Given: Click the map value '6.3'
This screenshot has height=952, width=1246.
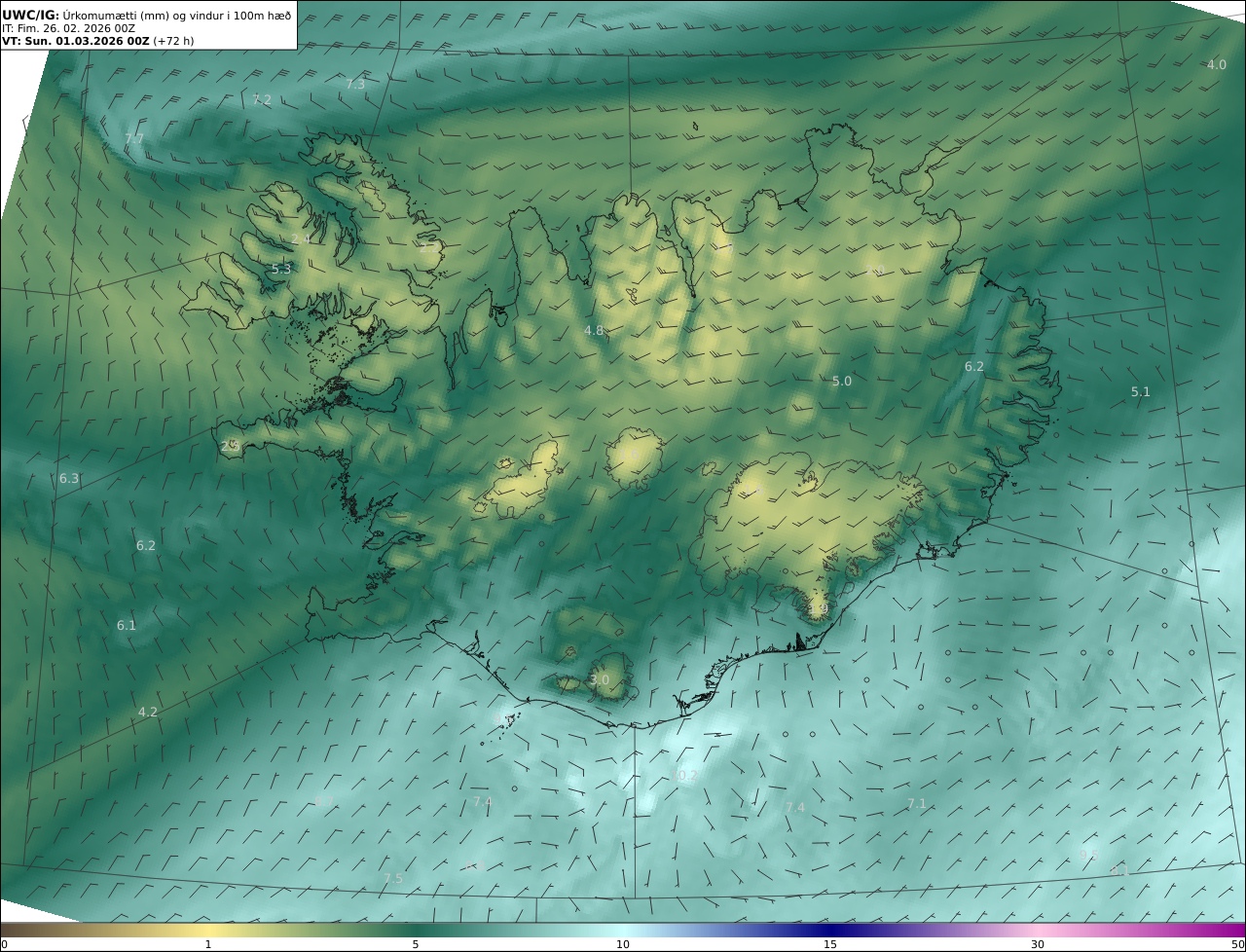Looking at the screenshot, I should click(x=69, y=479).
